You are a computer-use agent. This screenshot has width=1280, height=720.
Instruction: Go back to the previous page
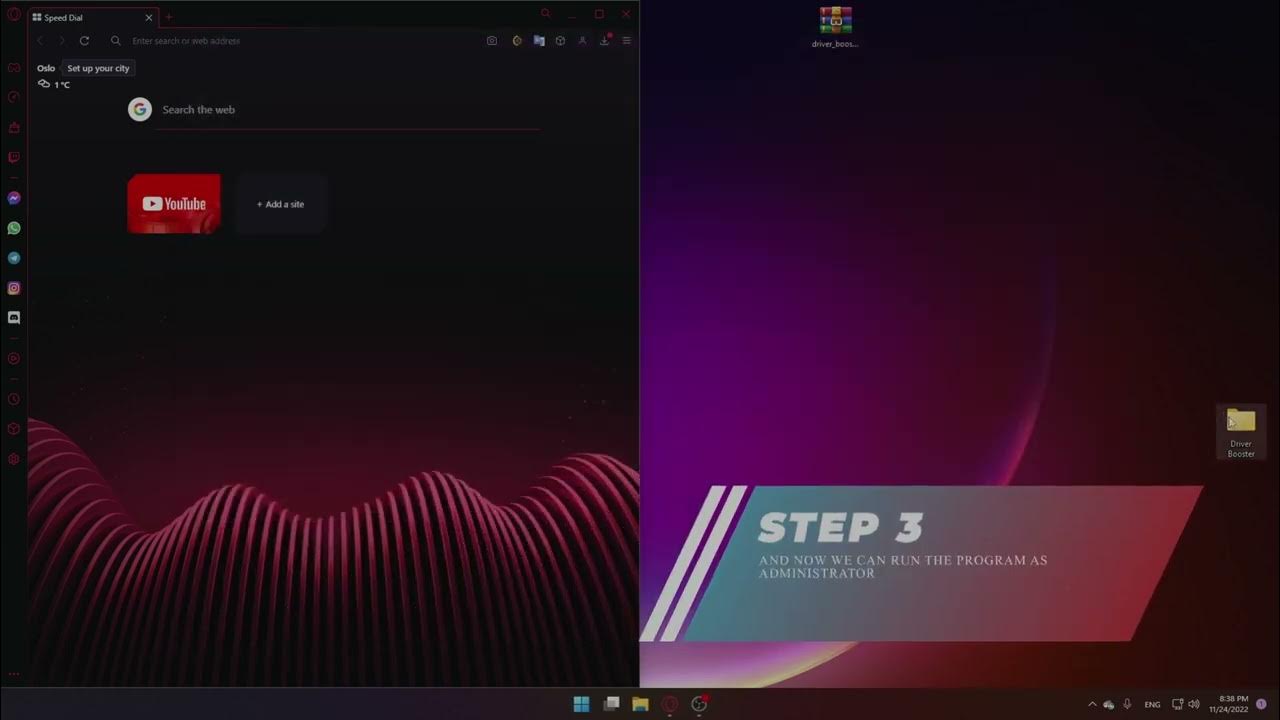(x=40, y=41)
